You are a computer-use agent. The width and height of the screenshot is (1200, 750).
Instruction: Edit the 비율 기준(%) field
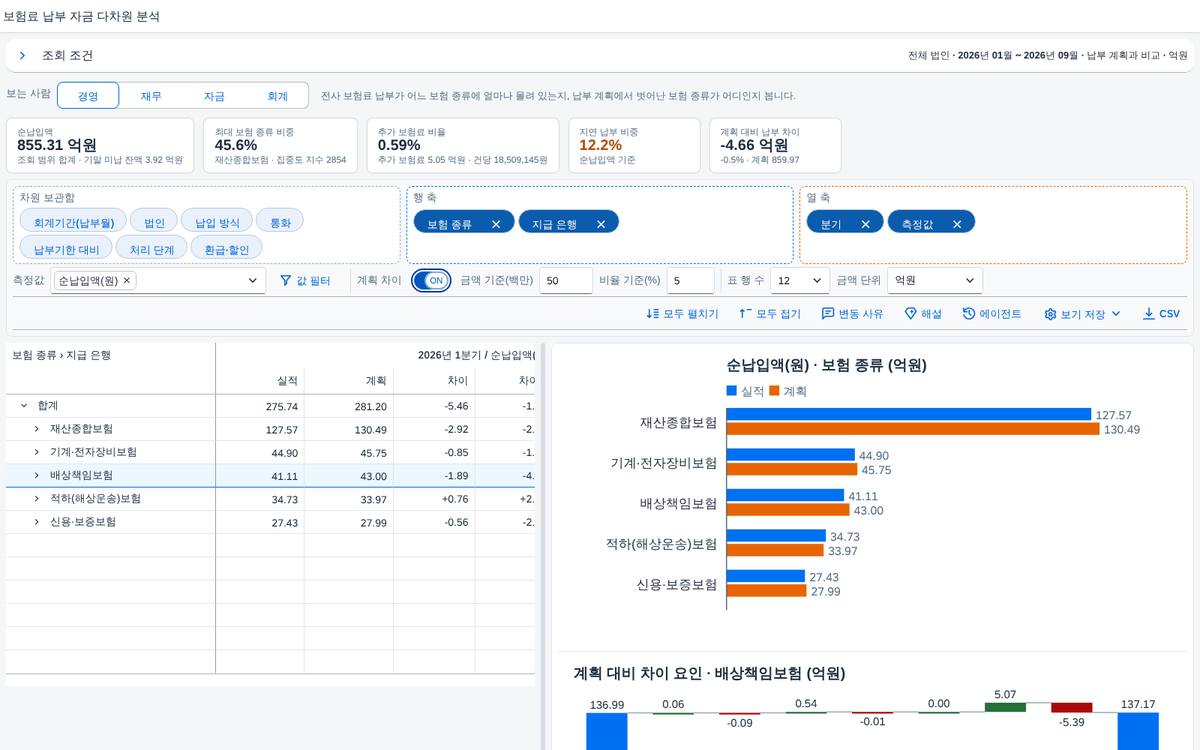point(691,281)
